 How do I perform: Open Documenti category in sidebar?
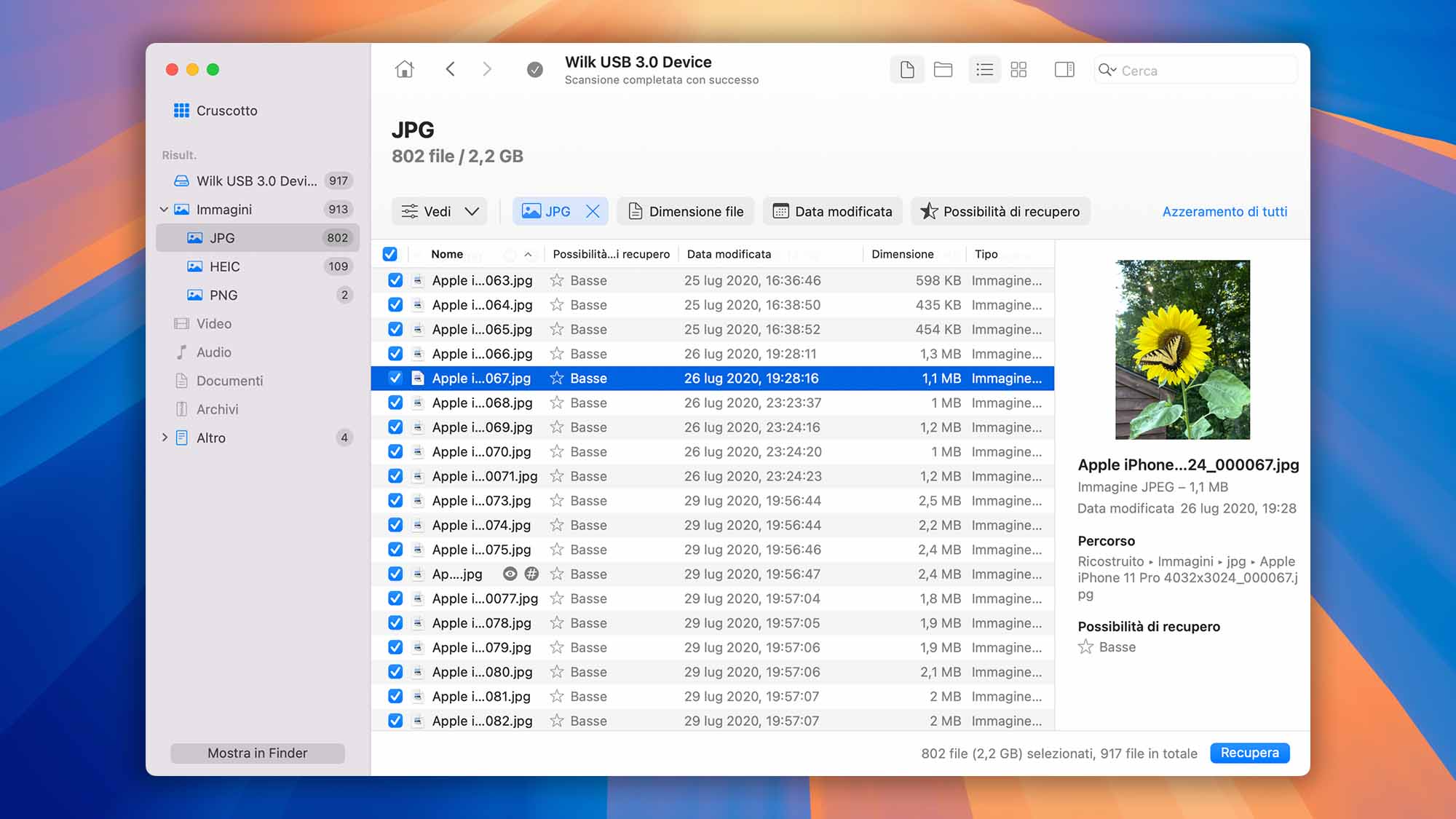point(257,381)
